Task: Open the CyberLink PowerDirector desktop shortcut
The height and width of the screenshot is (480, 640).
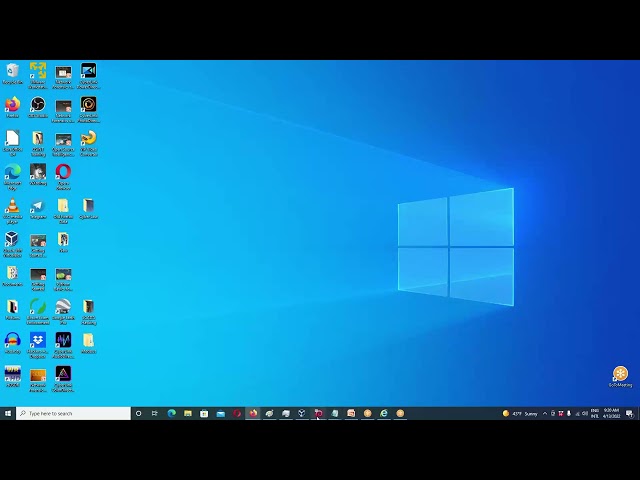Action: (x=89, y=76)
